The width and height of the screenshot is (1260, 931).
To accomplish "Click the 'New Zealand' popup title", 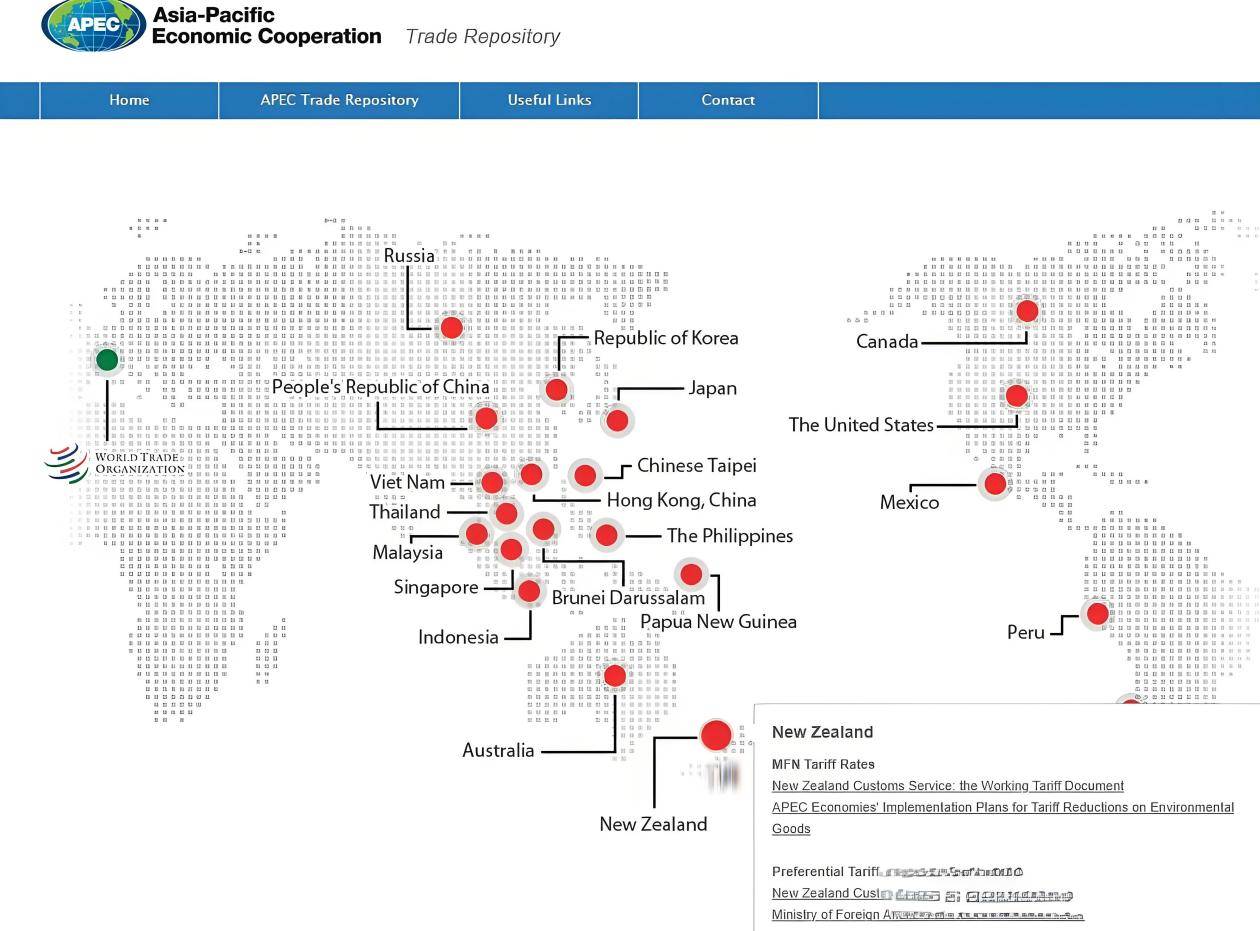I will (823, 732).
